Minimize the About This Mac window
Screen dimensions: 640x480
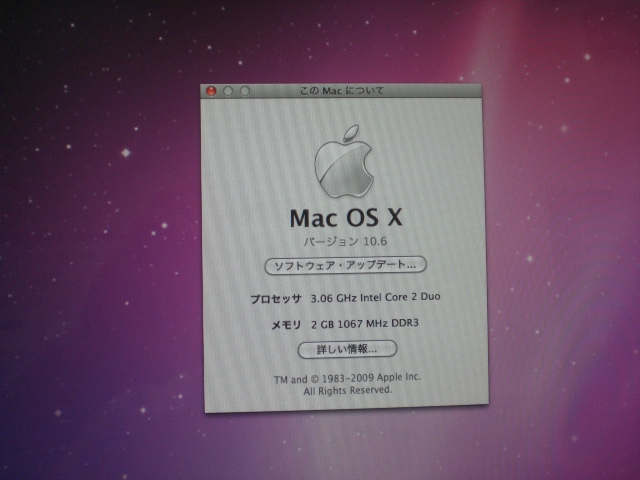click(x=228, y=91)
